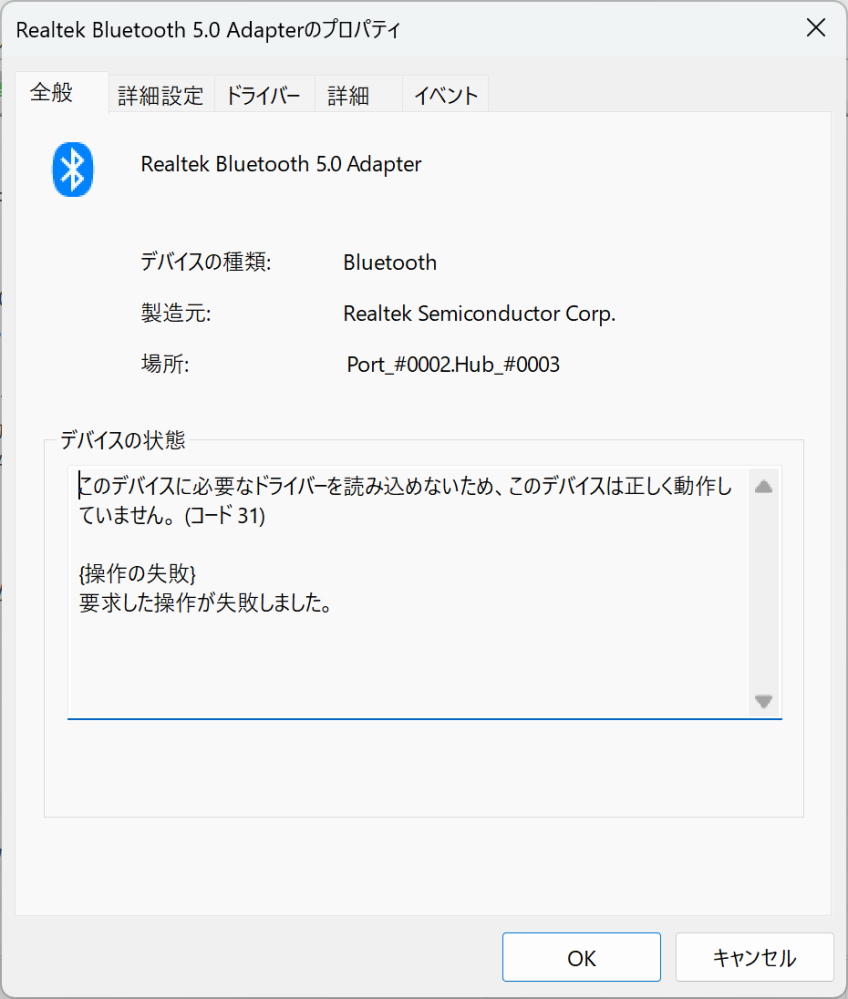Click the 製造元 label
848x999 pixels.
coord(176,313)
